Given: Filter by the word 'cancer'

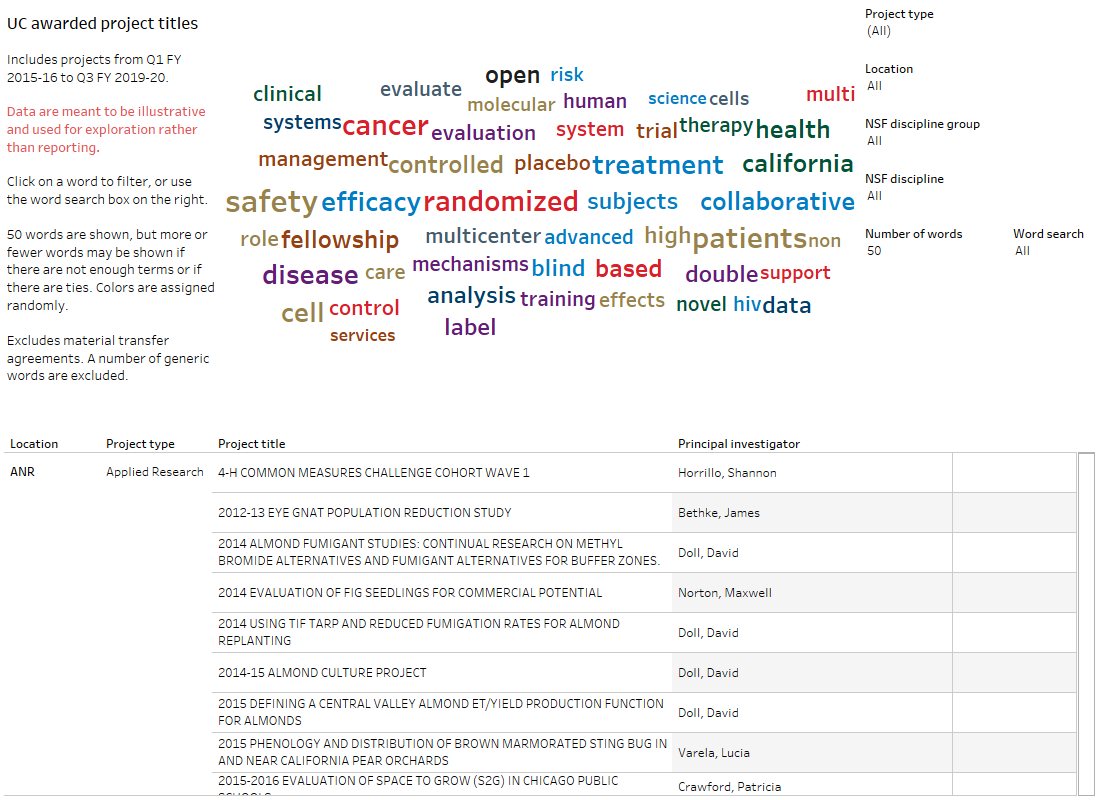Looking at the screenshot, I should pyautogui.click(x=385, y=127).
